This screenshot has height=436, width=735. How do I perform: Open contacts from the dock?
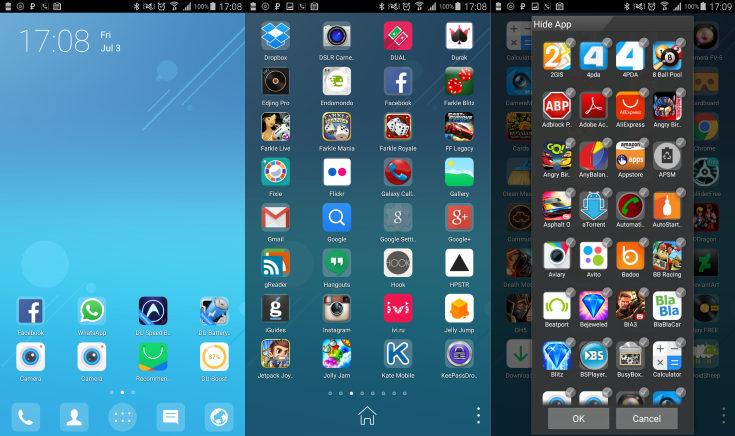[74, 417]
